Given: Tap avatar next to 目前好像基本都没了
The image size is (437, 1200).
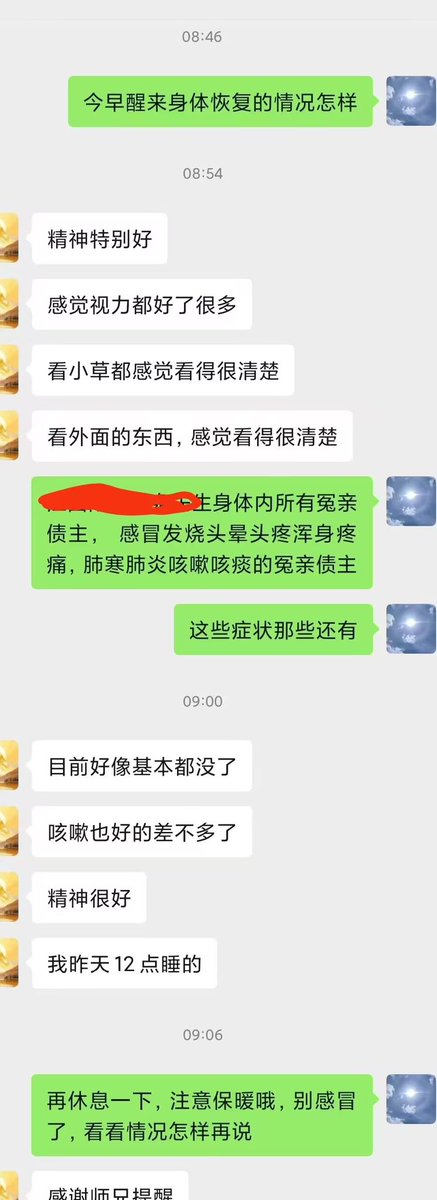Looking at the screenshot, I should (x=9, y=766).
